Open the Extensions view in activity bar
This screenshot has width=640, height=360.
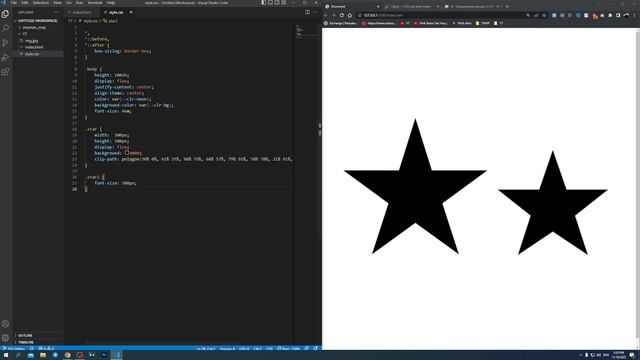[x=5, y=72]
